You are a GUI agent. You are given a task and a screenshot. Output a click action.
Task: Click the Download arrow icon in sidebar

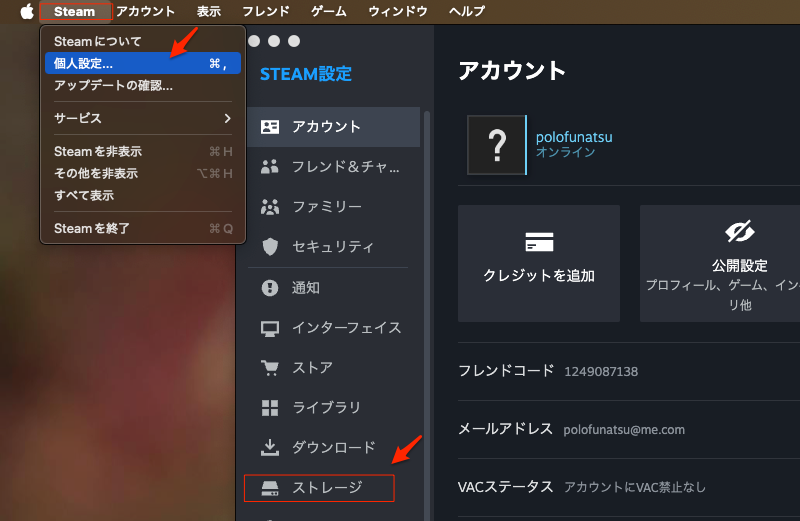pyautogui.click(x=270, y=447)
